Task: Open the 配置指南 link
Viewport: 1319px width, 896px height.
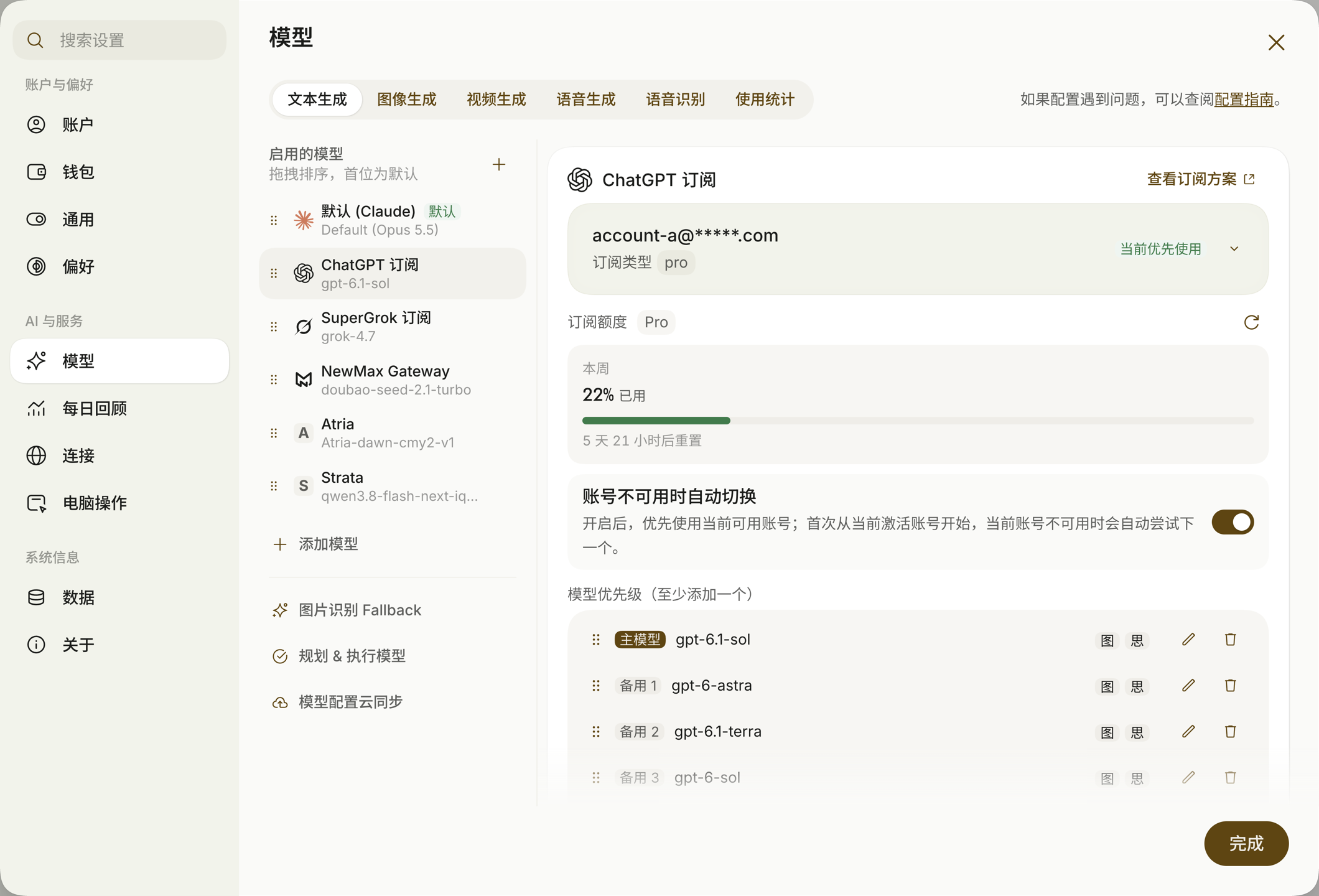Action: [x=1244, y=100]
